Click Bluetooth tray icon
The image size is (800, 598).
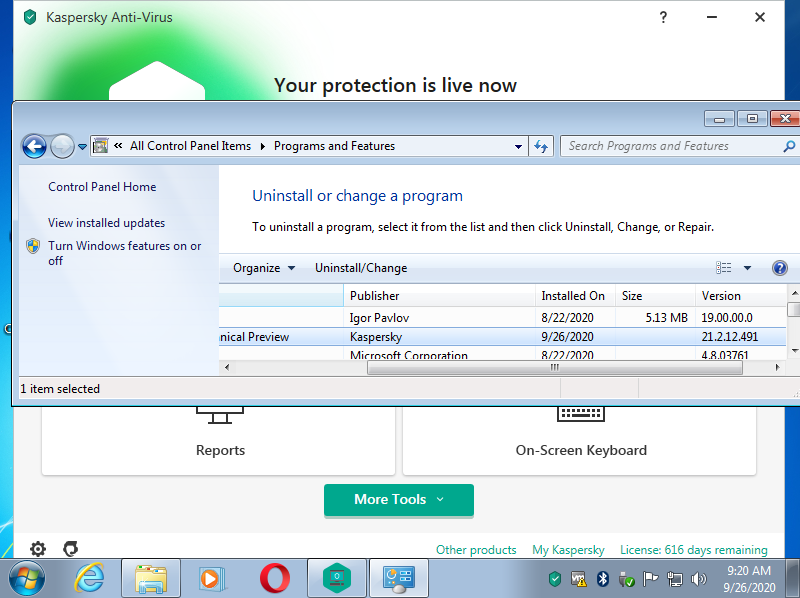(603, 579)
